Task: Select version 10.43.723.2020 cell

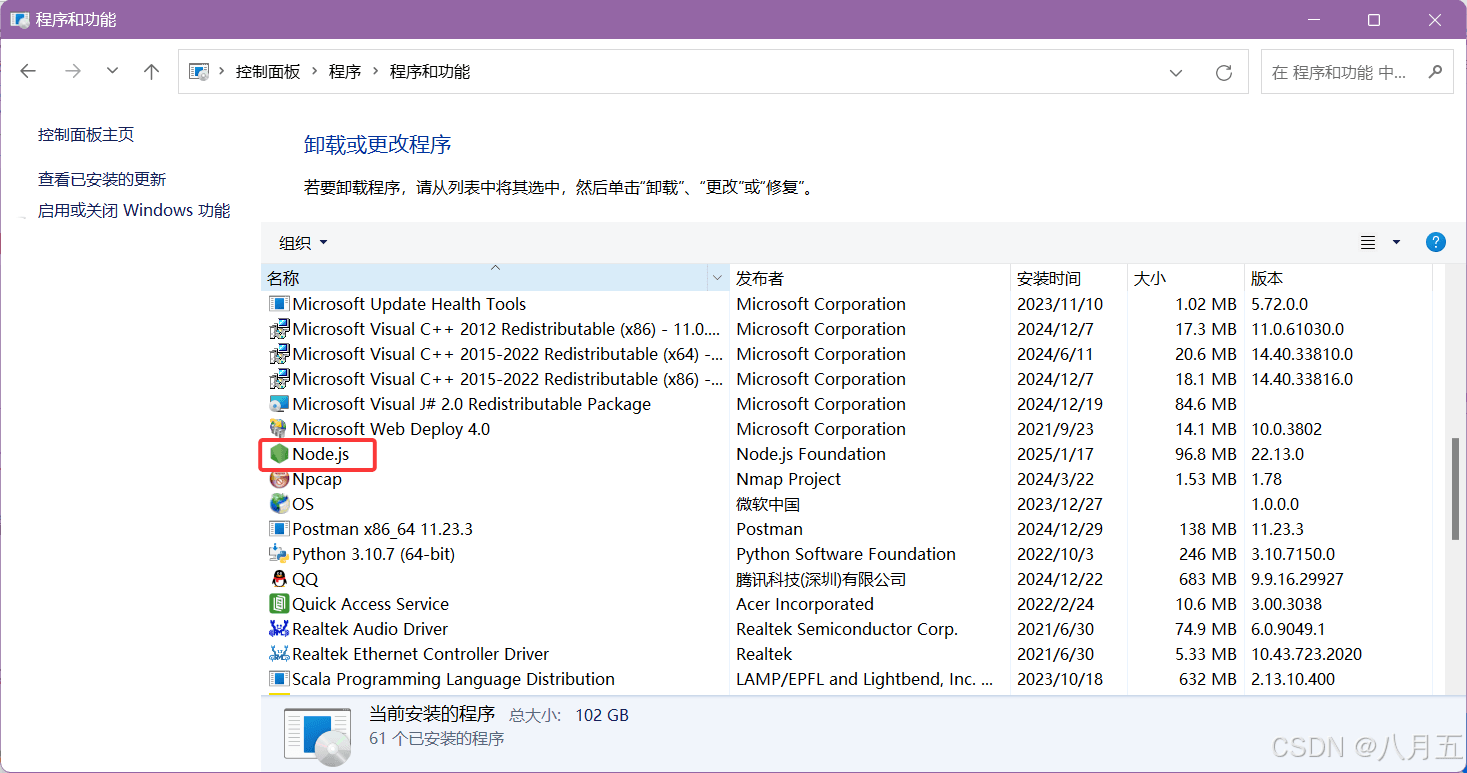Action: point(1306,654)
